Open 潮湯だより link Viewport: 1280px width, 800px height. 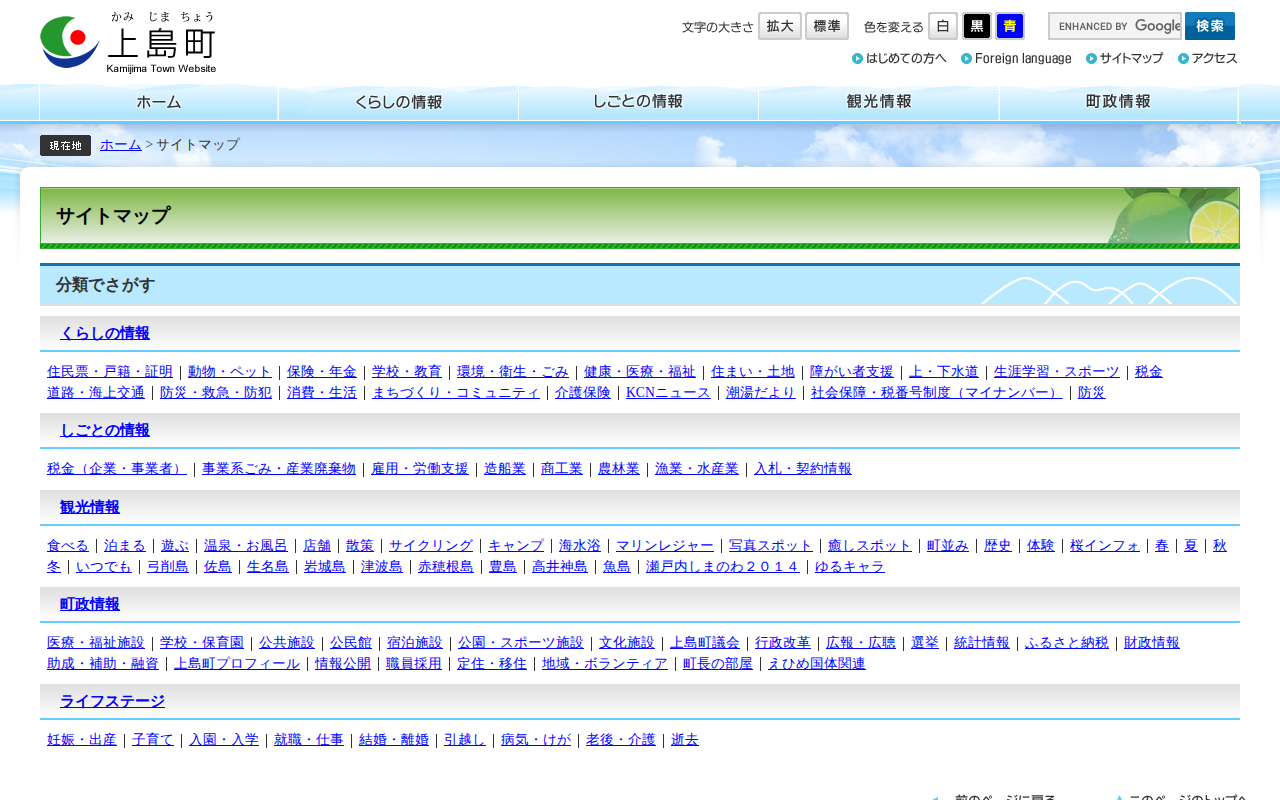click(761, 393)
